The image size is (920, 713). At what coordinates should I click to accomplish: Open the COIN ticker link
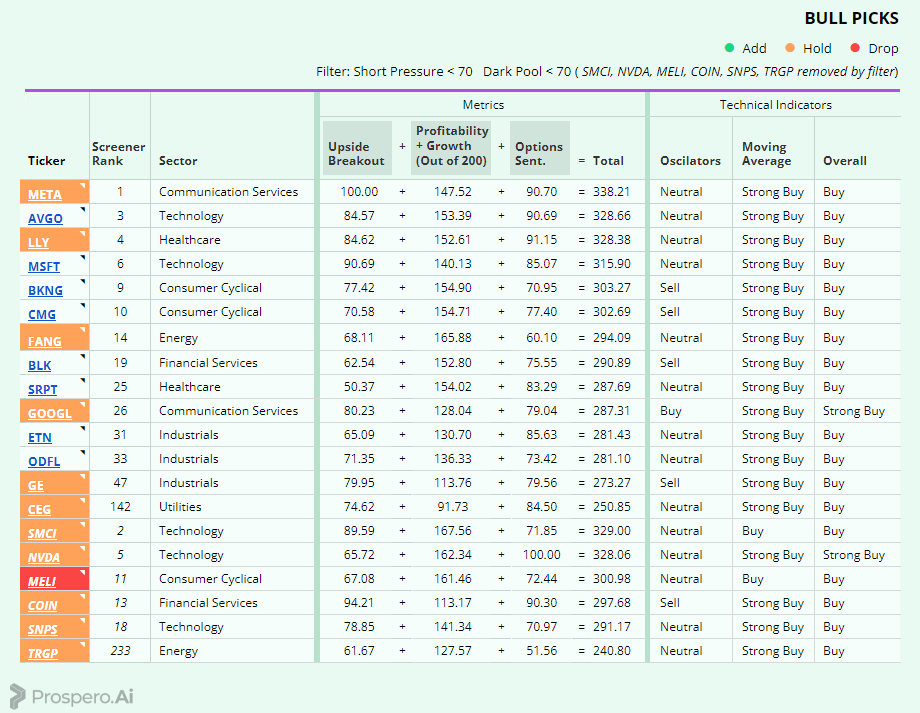point(43,606)
